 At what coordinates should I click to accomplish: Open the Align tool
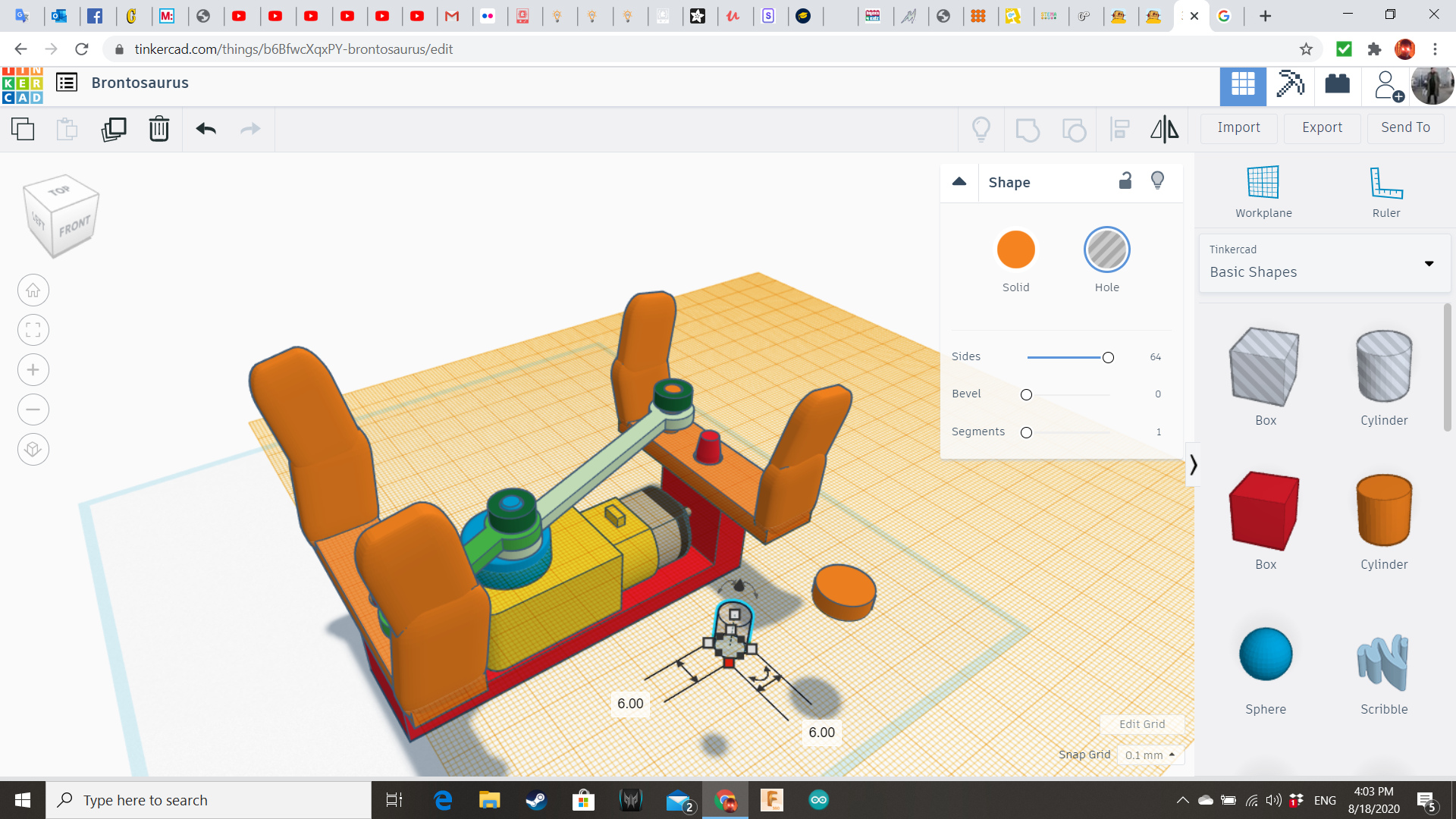1119,129
